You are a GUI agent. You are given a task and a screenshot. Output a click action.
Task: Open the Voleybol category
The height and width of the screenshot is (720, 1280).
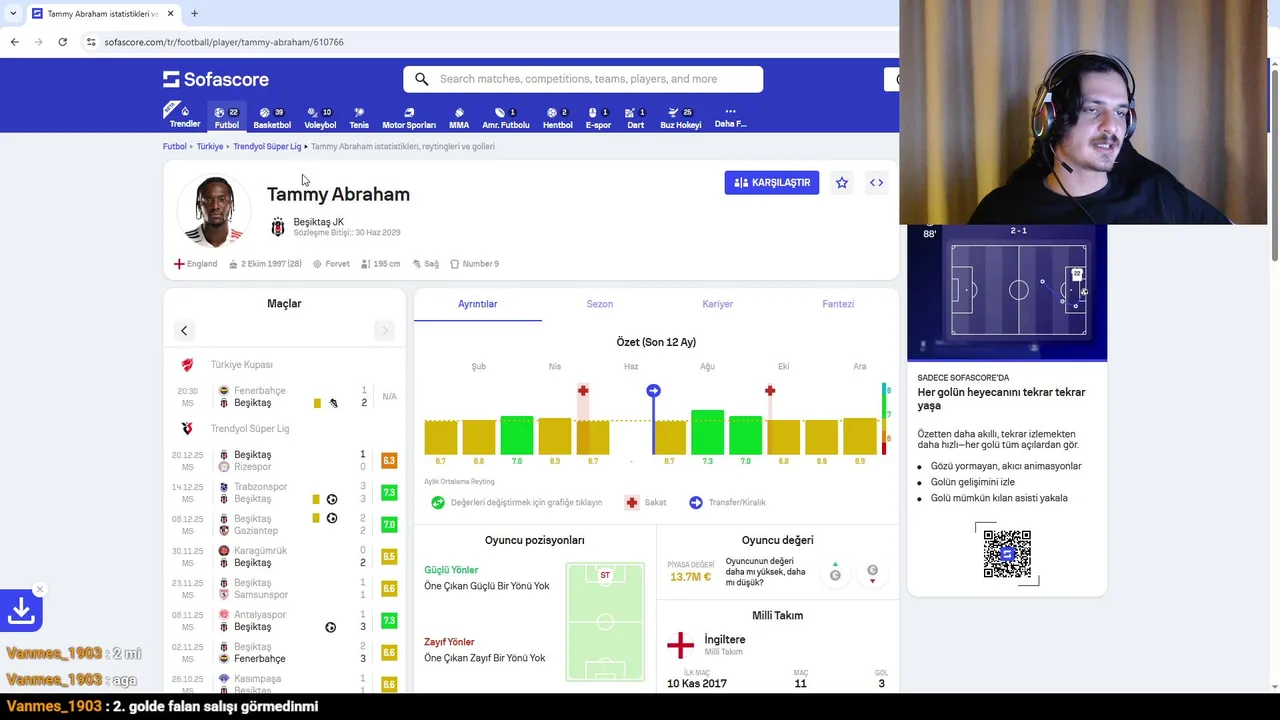click(x=320, y=117)
